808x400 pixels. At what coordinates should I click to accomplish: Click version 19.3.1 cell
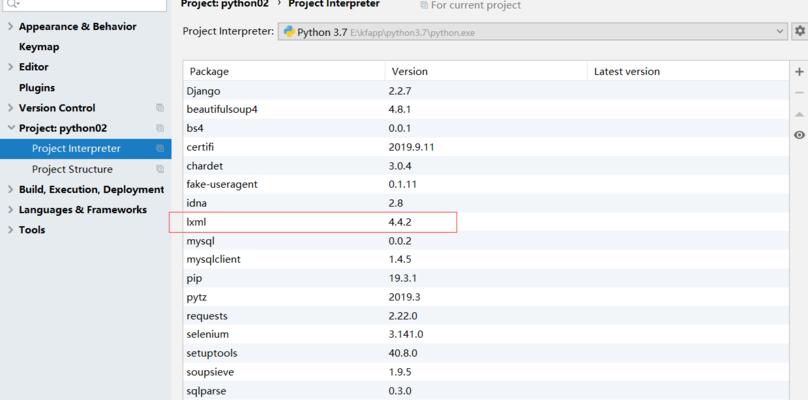tap(403, 278)
